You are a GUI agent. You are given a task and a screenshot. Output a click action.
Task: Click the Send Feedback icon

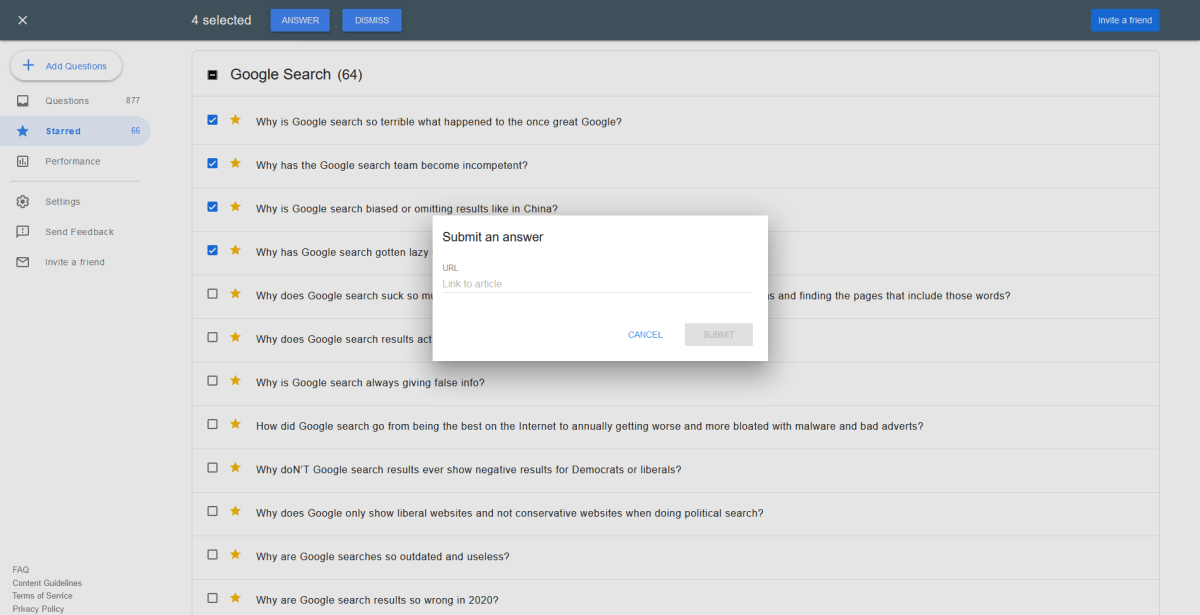(23, 232)
